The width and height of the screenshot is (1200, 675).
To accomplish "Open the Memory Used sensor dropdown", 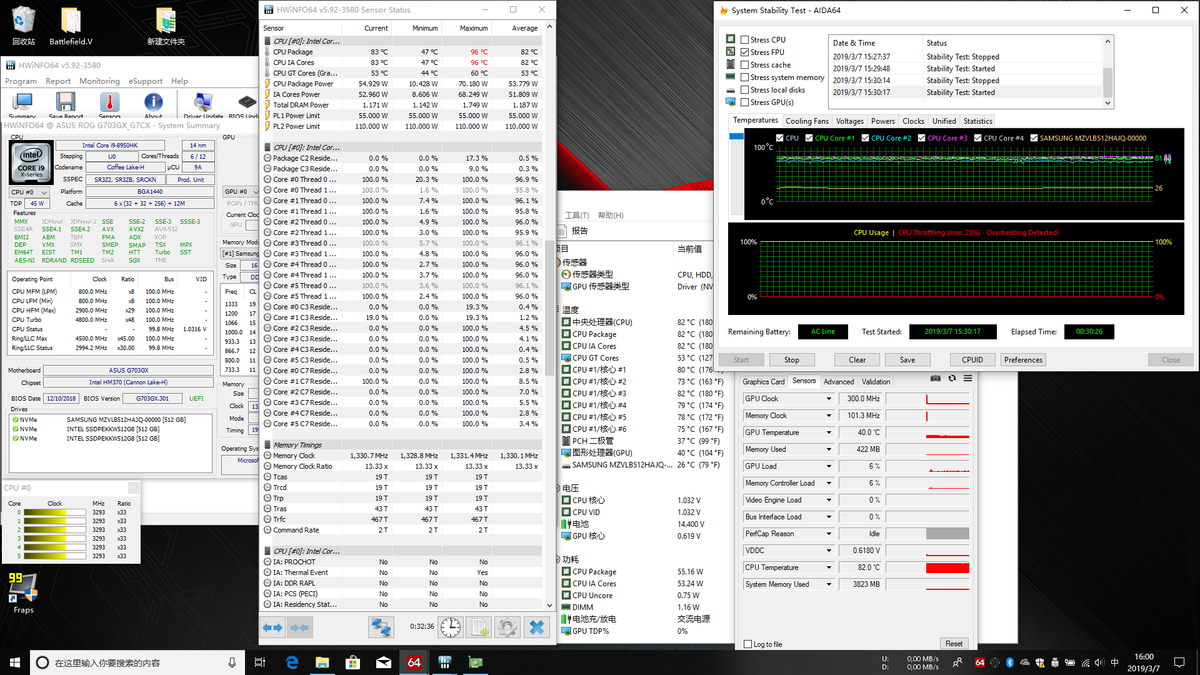I will pos(828,450).
